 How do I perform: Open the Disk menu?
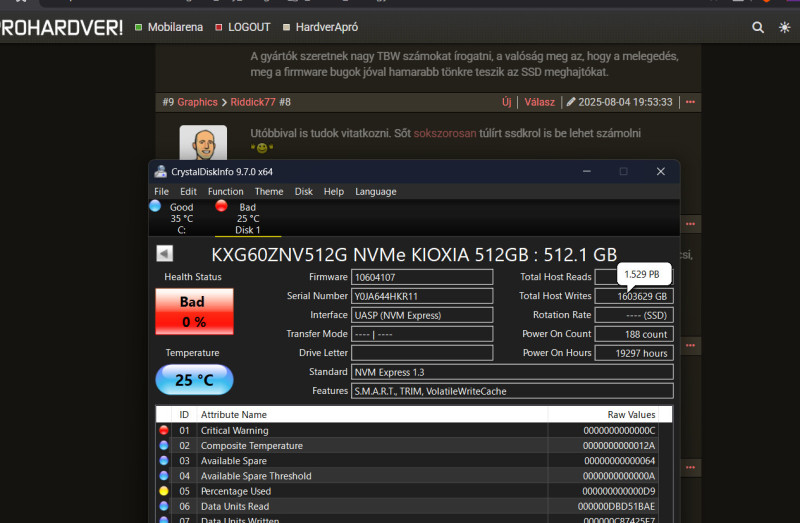click(x=304, y=191)
